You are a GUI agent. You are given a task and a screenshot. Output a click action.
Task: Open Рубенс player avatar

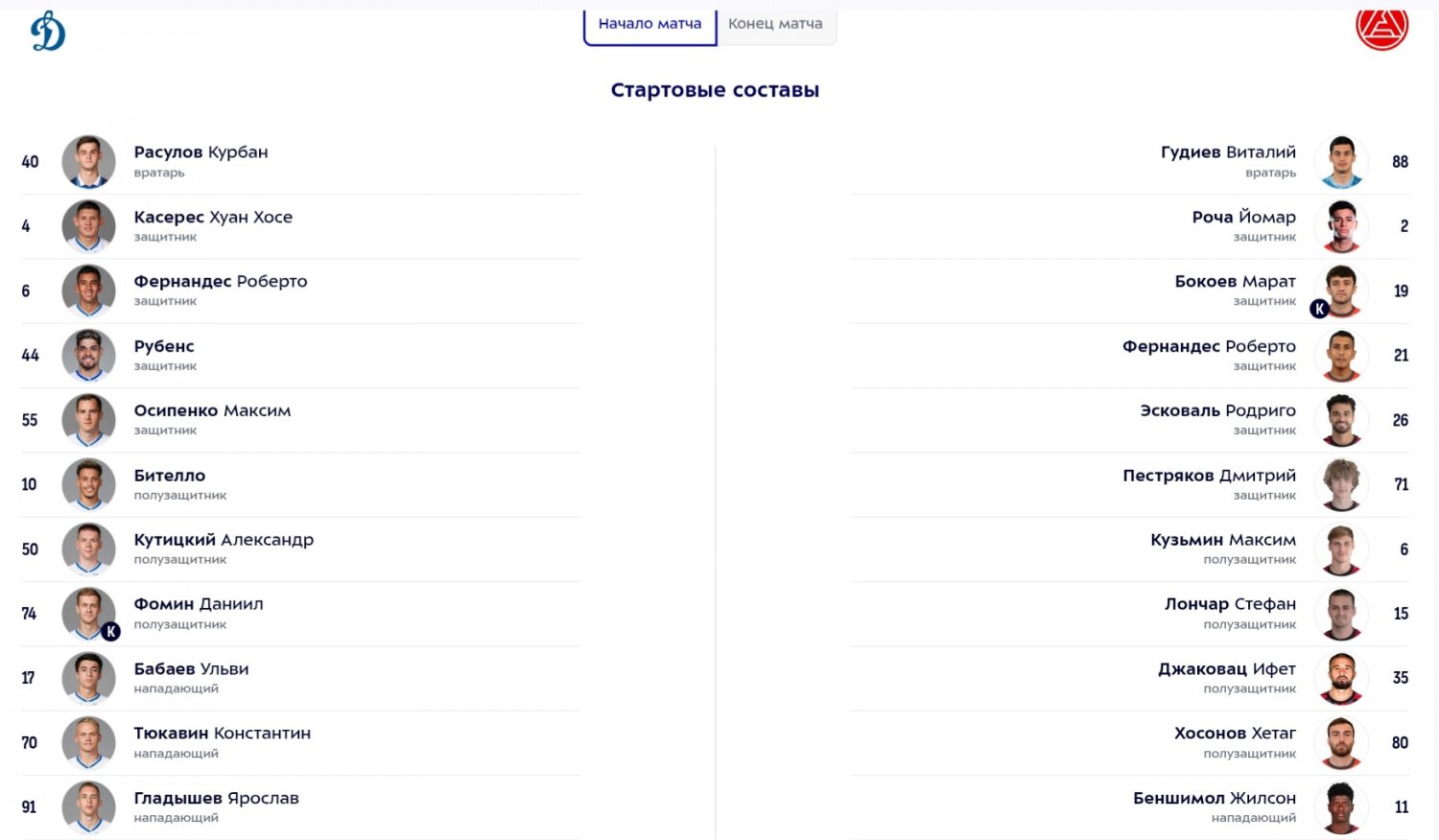88,355
